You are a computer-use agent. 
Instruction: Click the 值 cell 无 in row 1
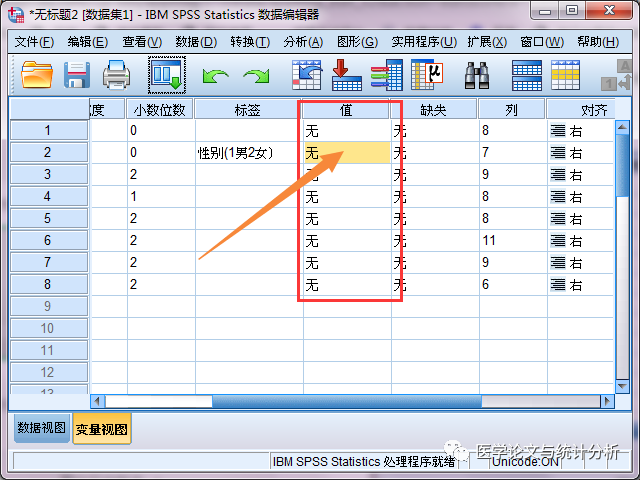click(x=347, y=131)
